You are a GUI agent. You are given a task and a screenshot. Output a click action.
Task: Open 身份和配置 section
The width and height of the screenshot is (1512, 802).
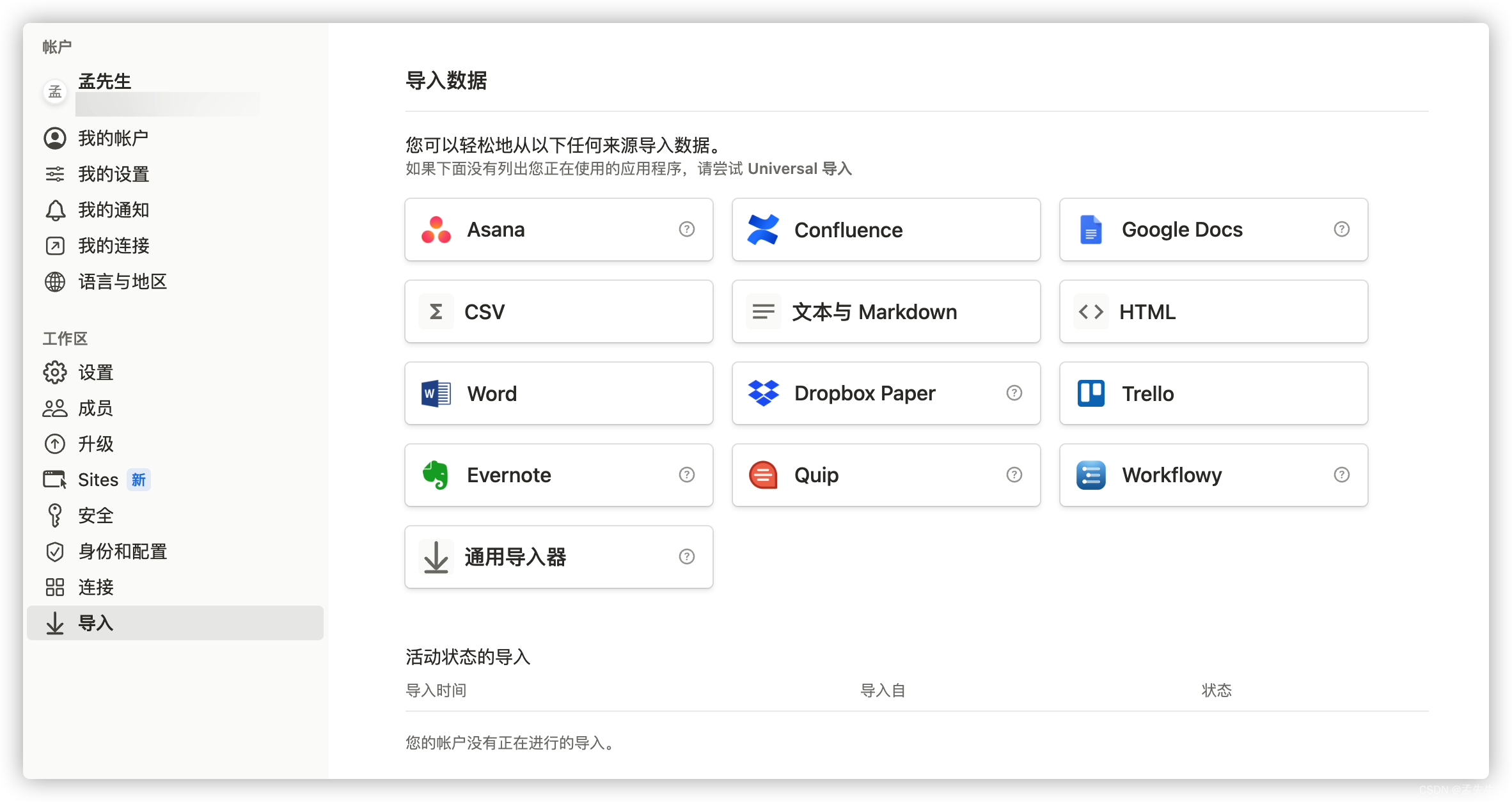click(x=175, y=551)
